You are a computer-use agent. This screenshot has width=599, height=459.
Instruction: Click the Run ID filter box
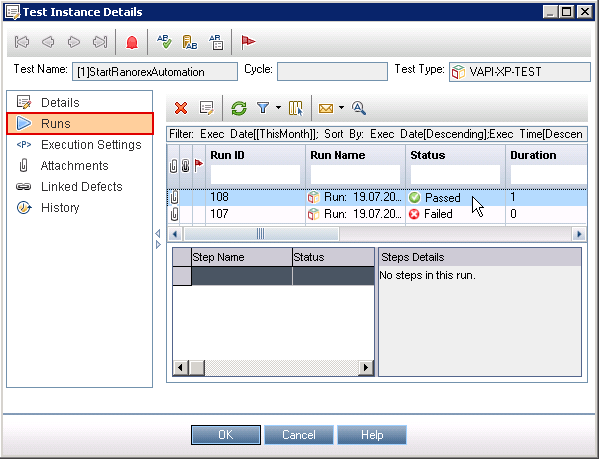coord(255,175)
